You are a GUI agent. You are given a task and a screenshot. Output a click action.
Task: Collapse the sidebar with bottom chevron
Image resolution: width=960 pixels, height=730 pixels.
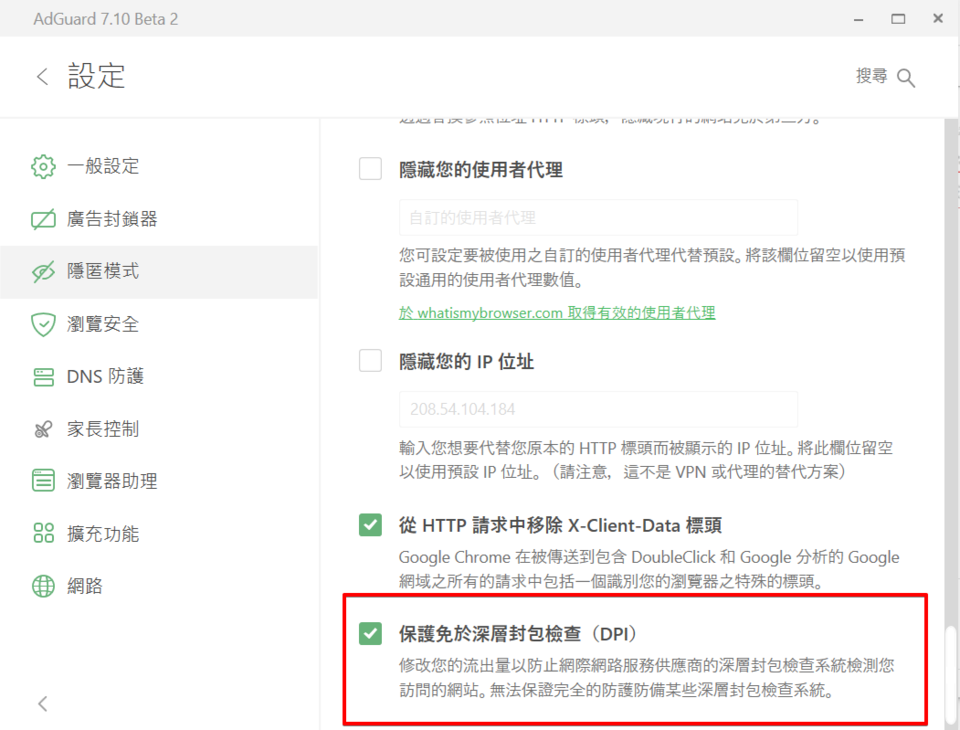click(42, 704)
